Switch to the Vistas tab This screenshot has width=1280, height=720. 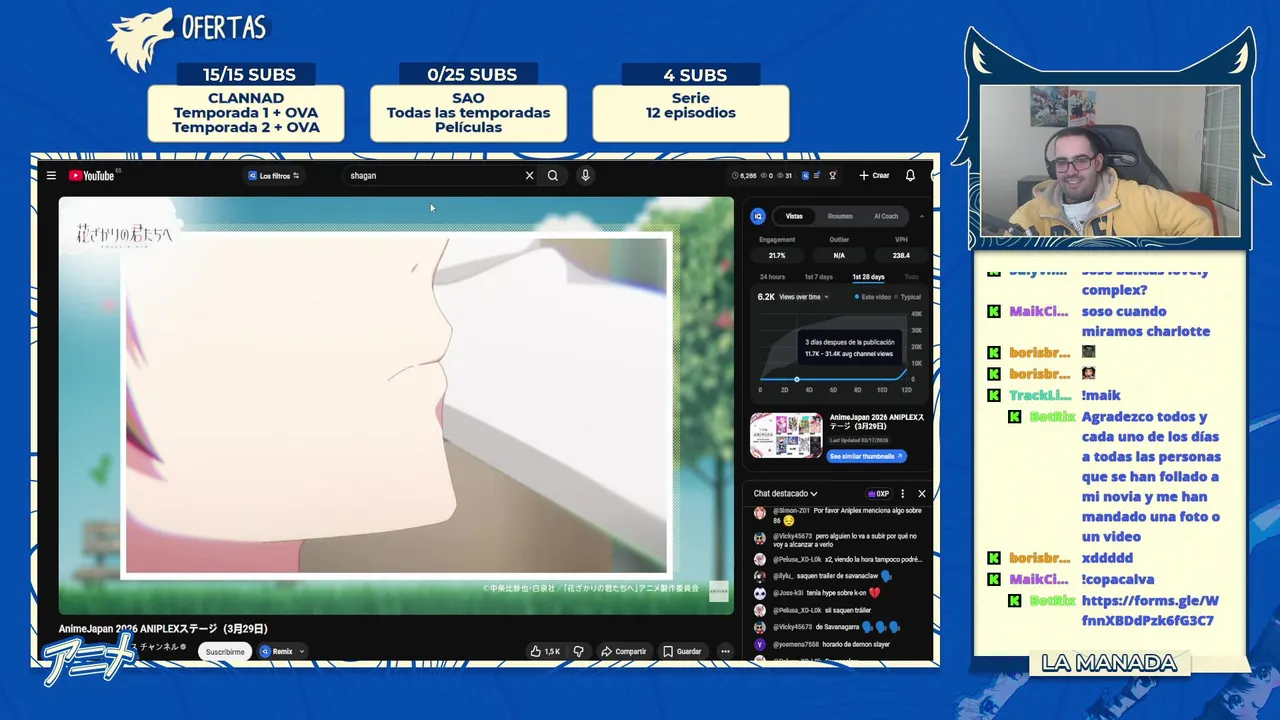(794, 216)
